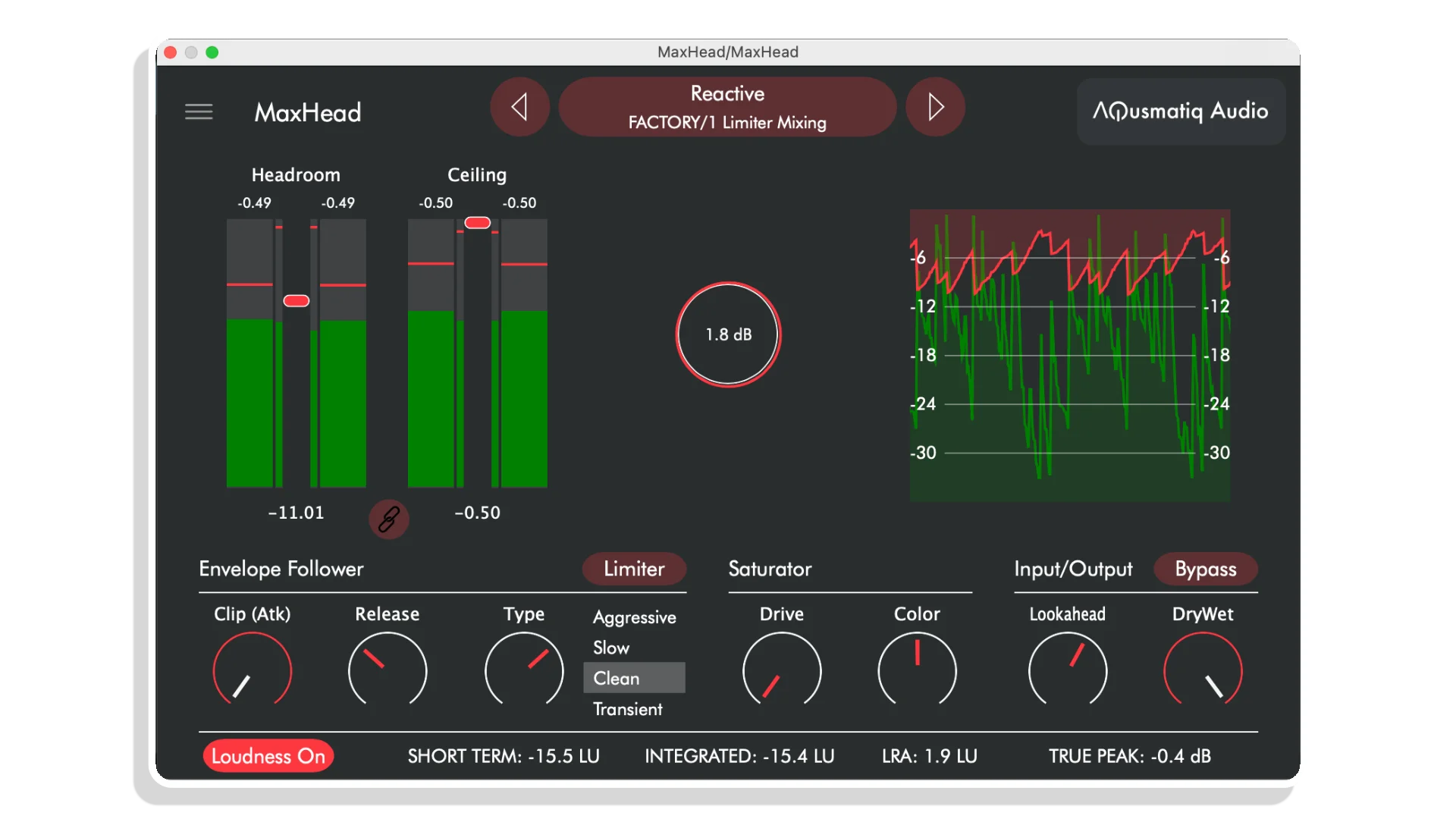Screen dimensions: 1456x819
Task: Select the Slow type option
Action: 634,648
